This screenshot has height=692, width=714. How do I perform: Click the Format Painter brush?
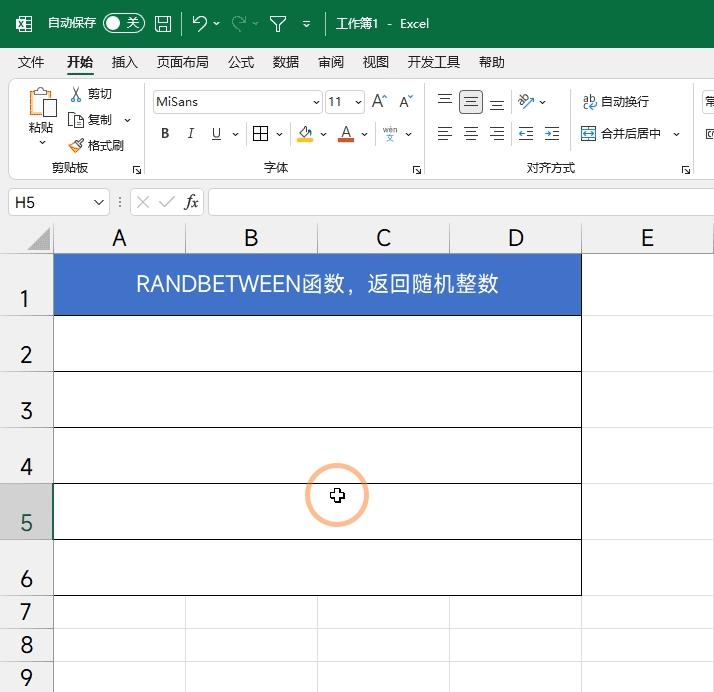click(96, 145)
